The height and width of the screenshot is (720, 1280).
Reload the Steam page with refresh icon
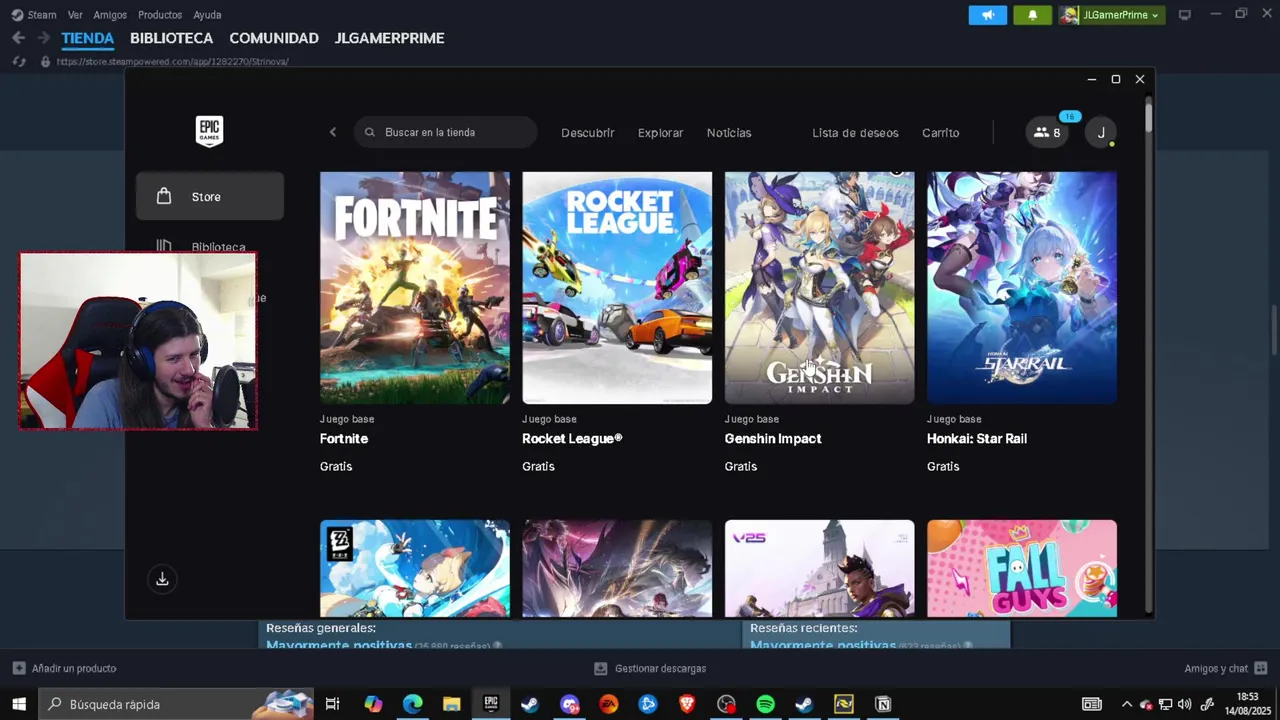point(18,62)
